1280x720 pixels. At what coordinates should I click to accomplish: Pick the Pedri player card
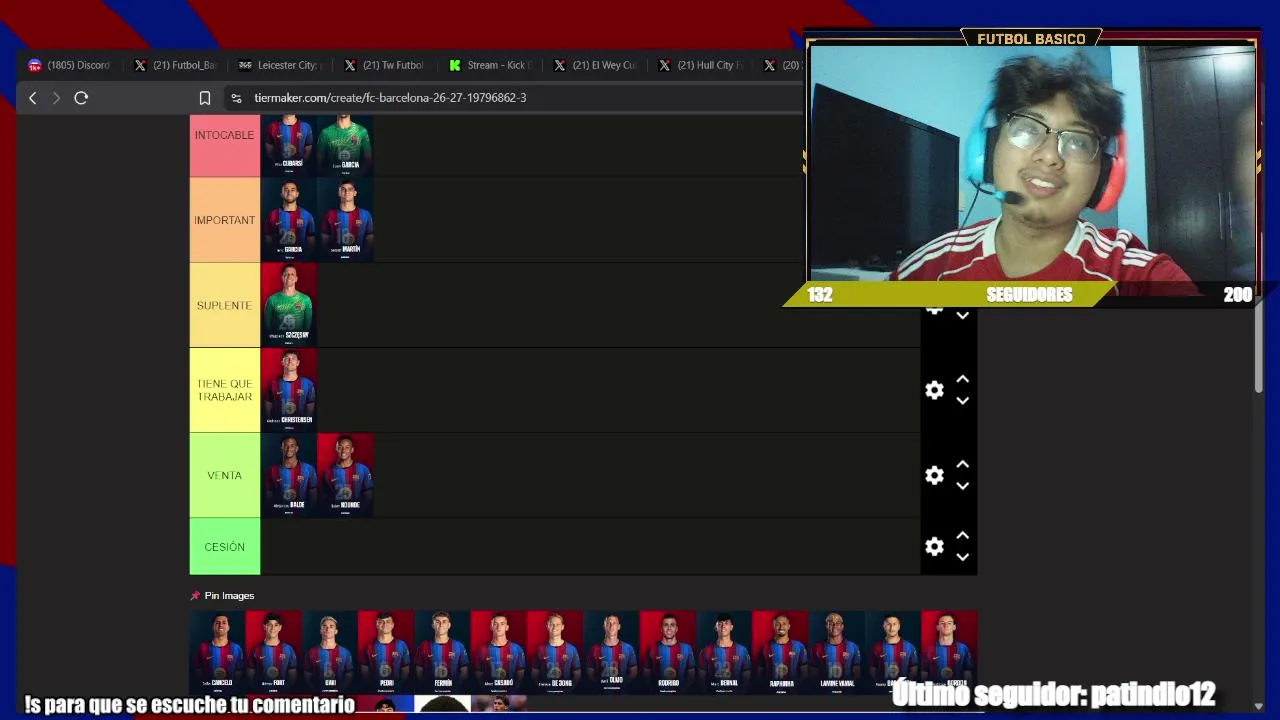(386, 652)
